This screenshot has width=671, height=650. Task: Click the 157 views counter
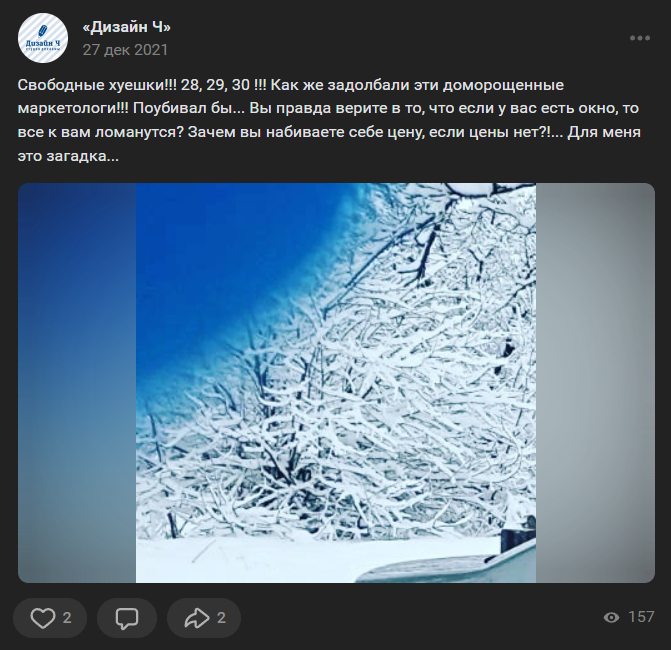pos(641,617)
